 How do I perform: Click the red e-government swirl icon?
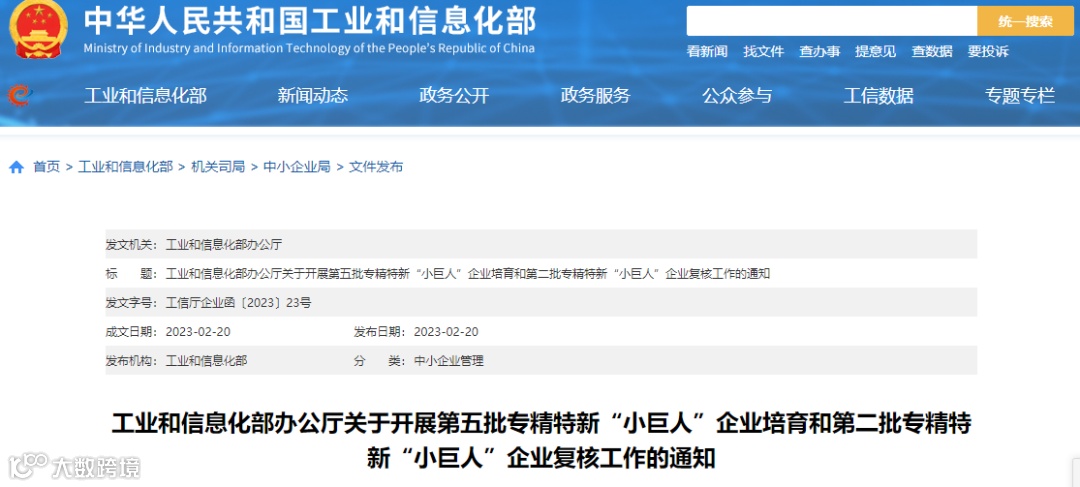coord(20,95)
